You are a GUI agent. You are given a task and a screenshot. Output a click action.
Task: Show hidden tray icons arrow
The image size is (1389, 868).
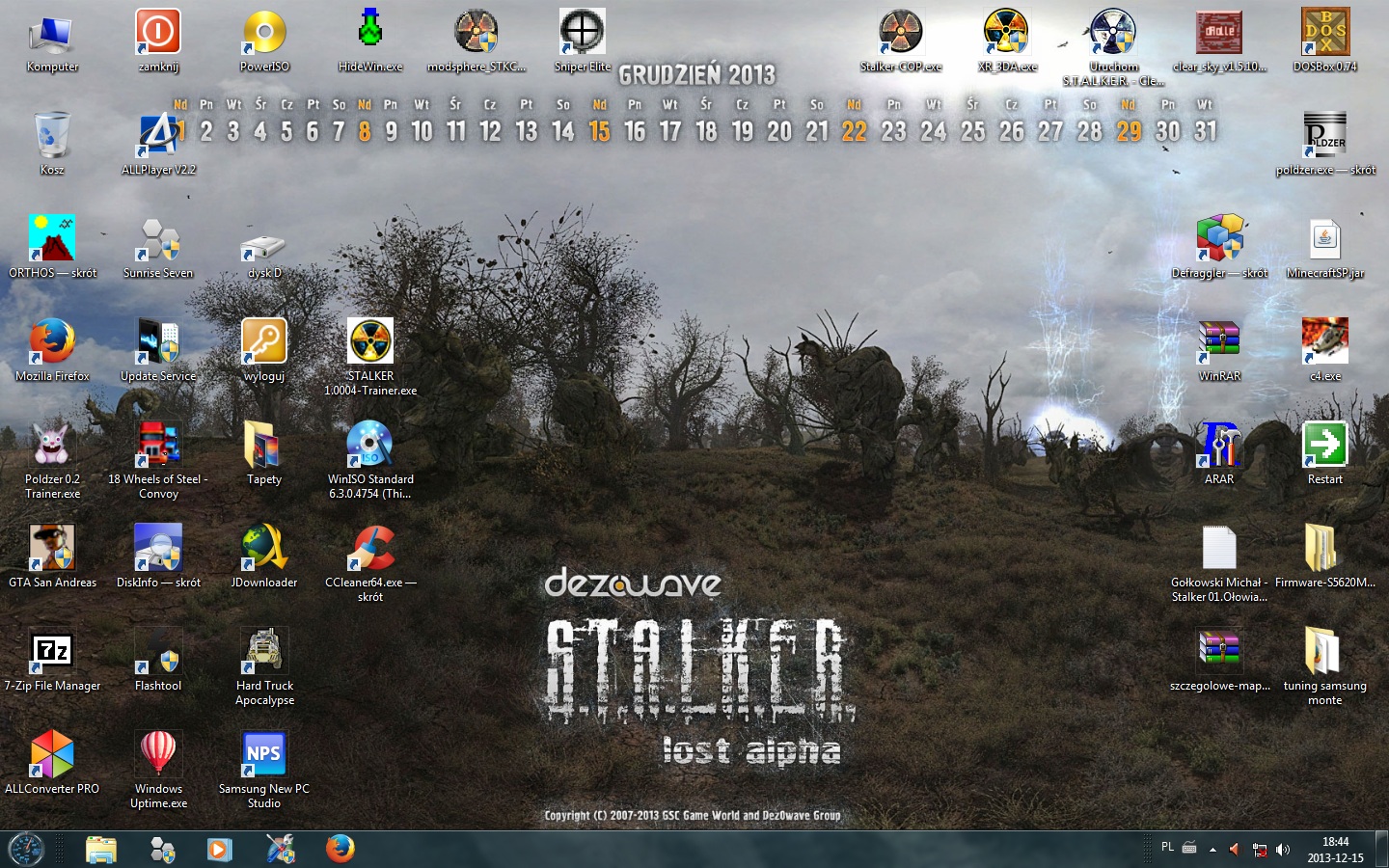1212,850
